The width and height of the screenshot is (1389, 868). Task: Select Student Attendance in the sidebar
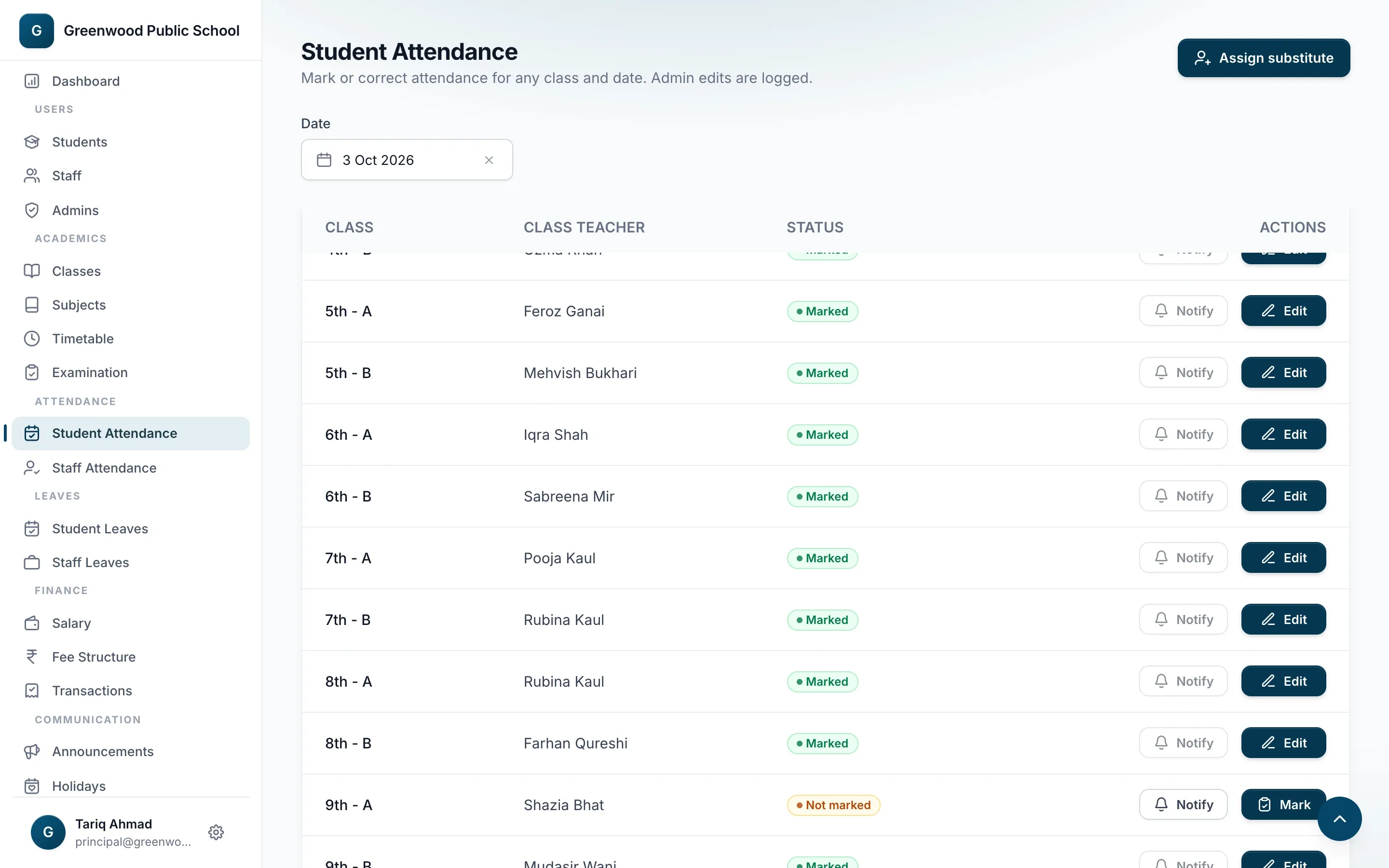coord(130,434)
